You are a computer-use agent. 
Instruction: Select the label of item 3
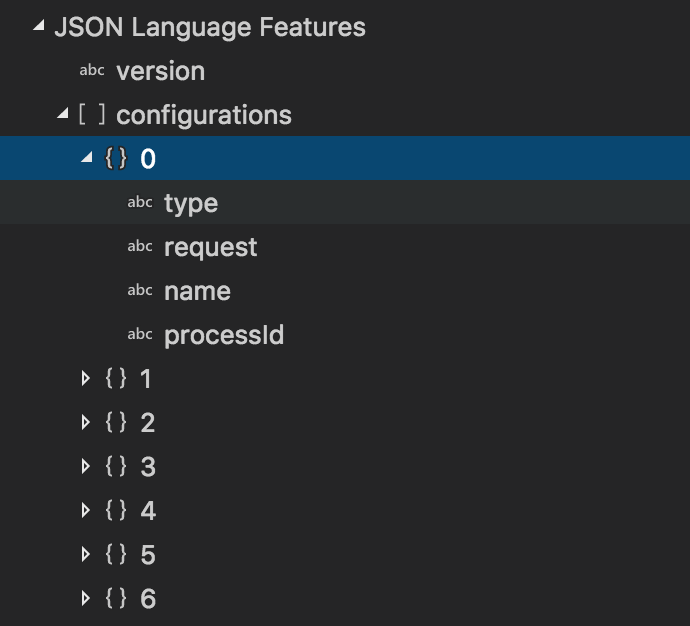148,467
